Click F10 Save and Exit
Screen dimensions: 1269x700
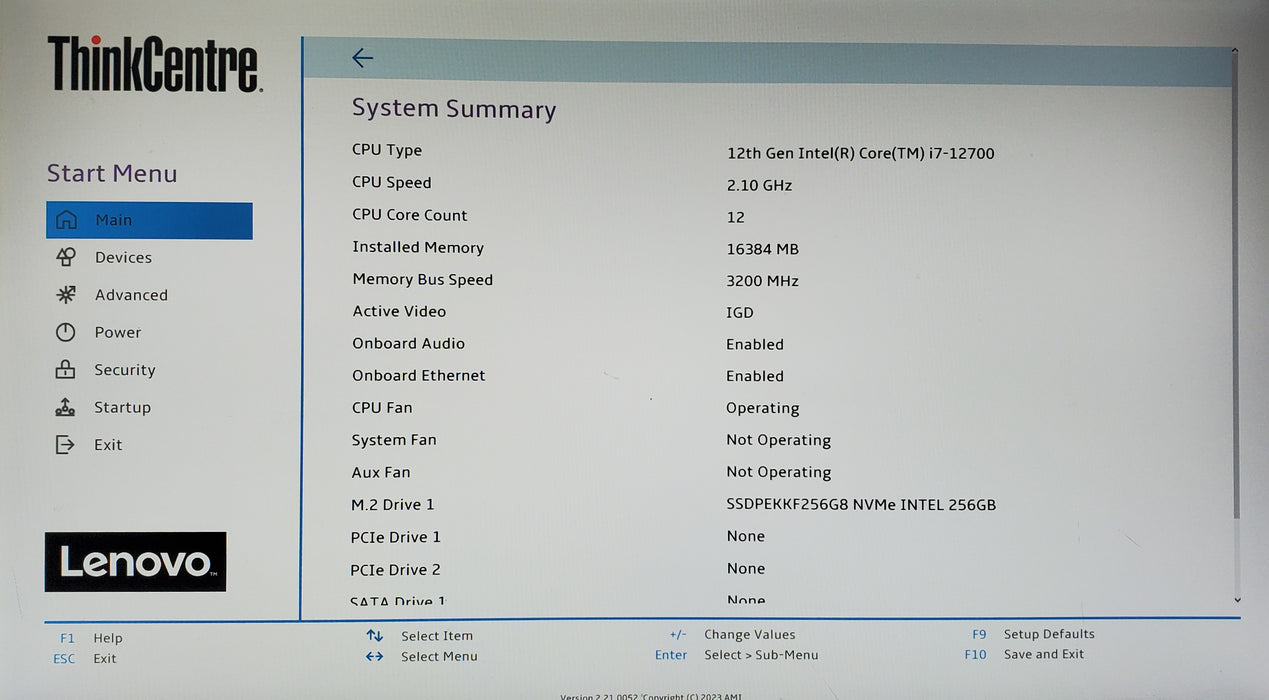[1024, 655]
